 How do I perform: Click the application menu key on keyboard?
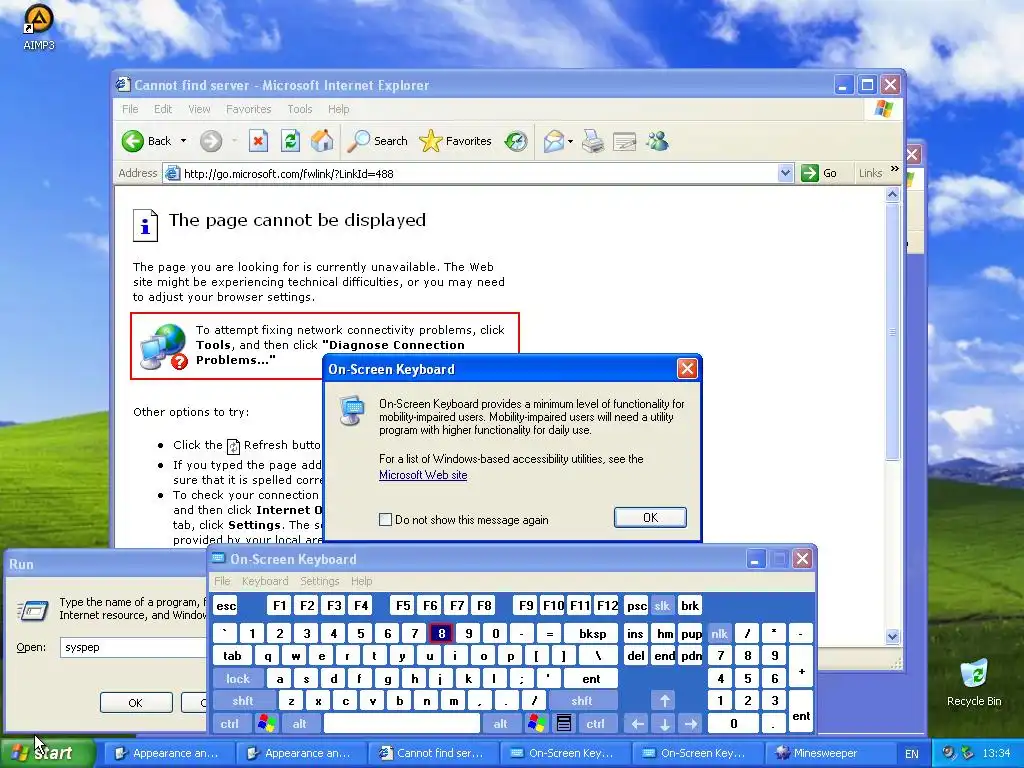[x=564, y=724]
